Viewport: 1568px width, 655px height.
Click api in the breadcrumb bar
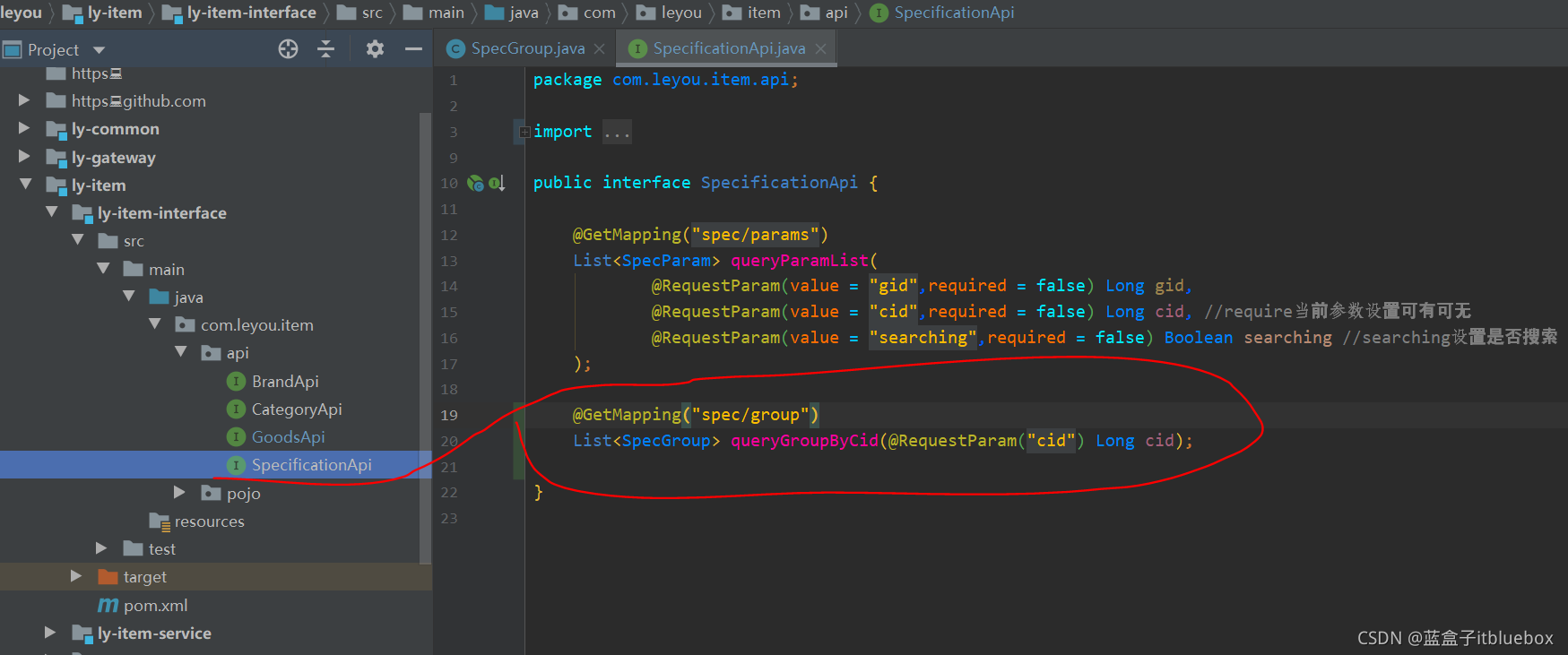click(x=836, y=13)
